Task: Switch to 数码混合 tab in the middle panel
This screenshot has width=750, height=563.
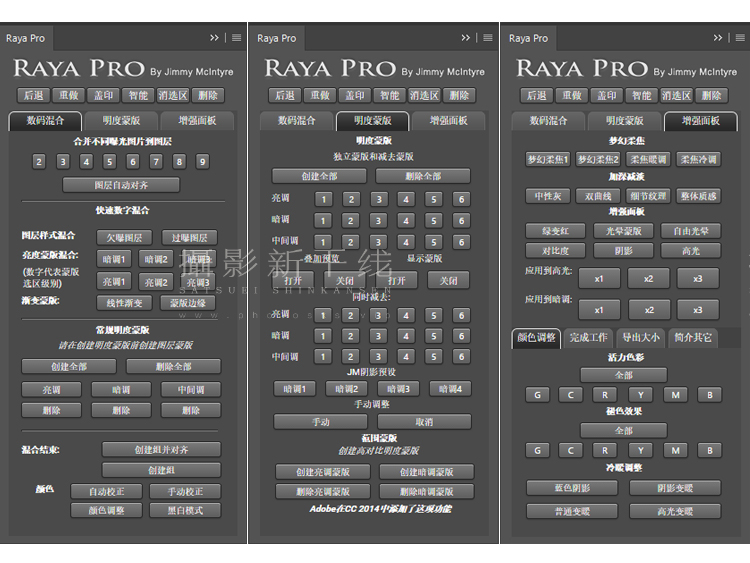Action: 297,121
